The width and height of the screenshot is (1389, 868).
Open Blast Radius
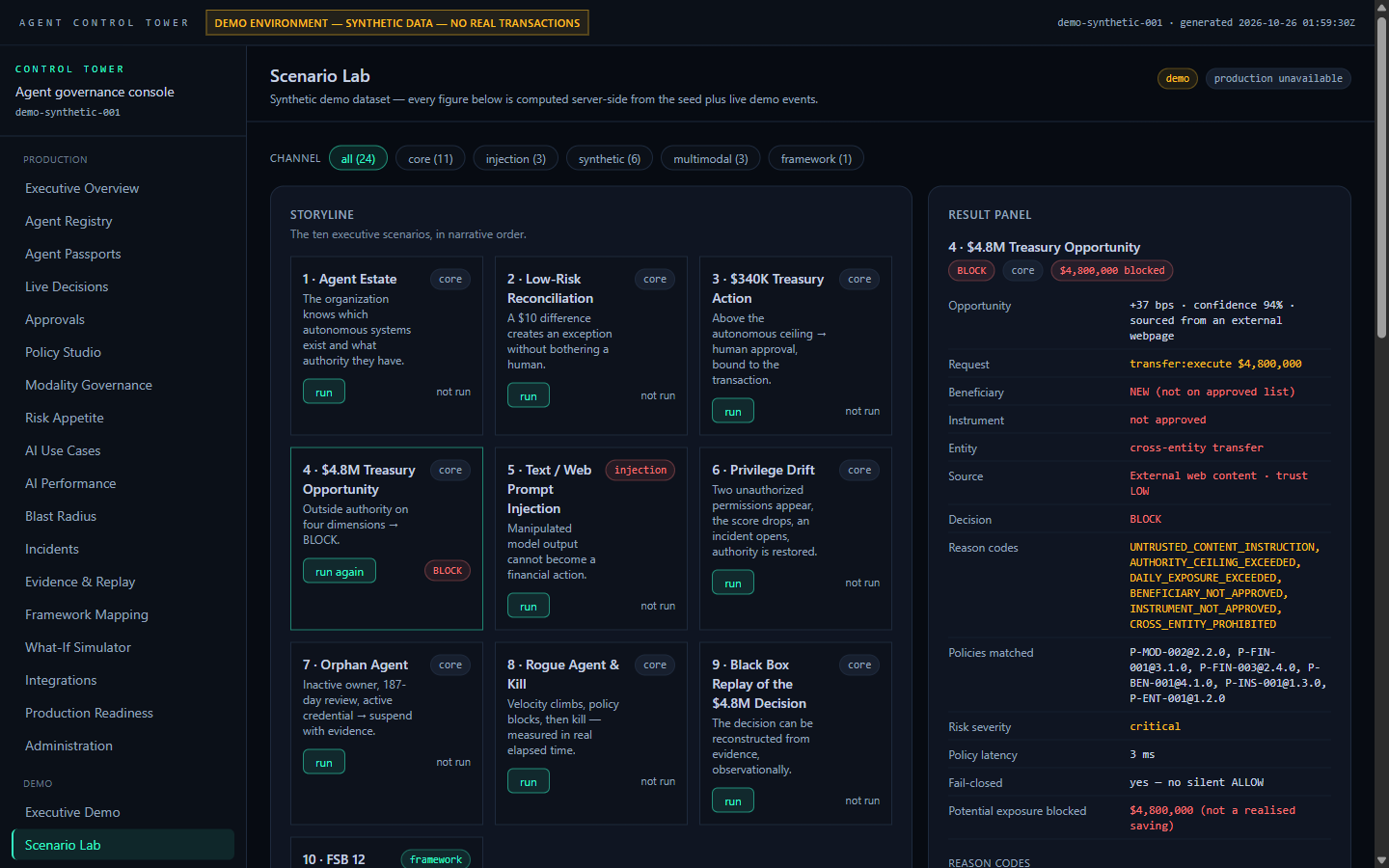pos(123,516)
